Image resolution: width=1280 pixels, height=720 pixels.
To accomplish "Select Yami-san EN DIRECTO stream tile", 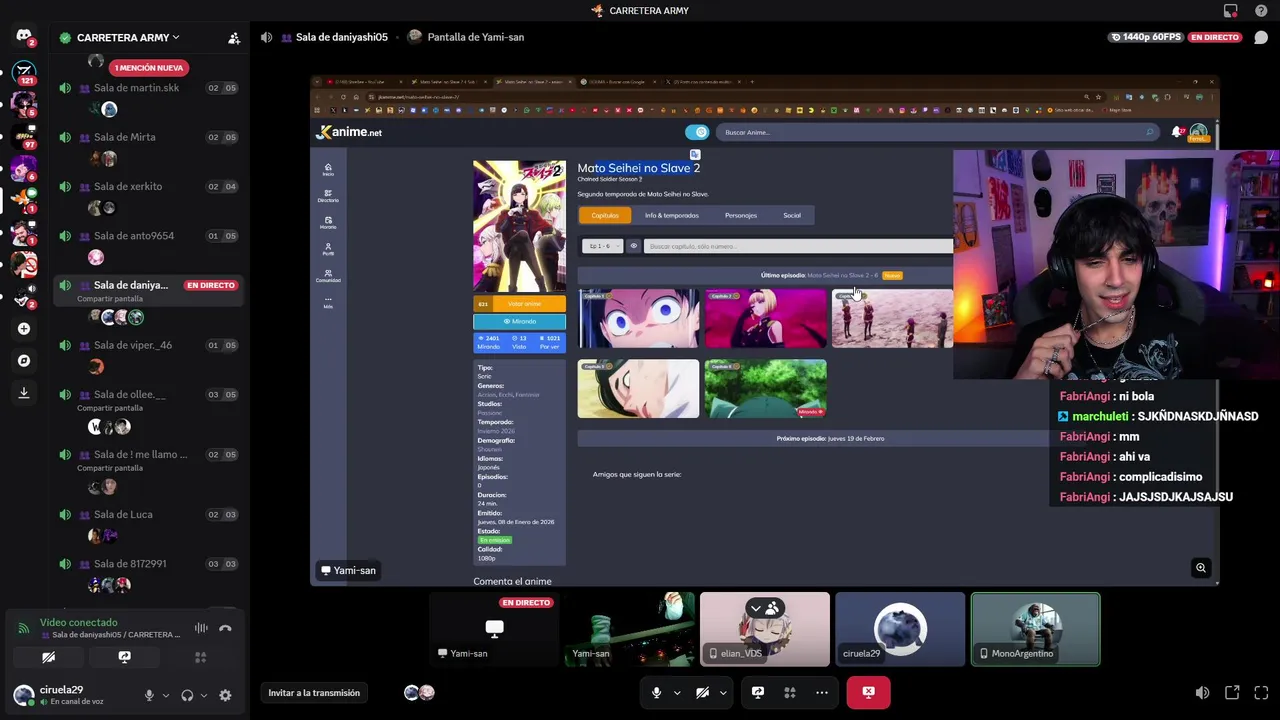I will pos(494,629).
